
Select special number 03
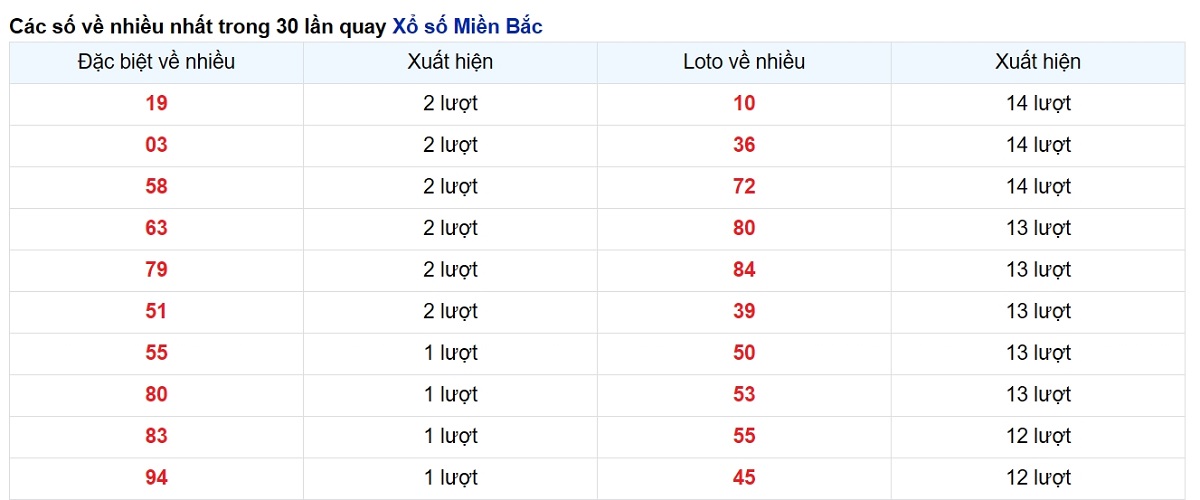(x=156, y=145)
